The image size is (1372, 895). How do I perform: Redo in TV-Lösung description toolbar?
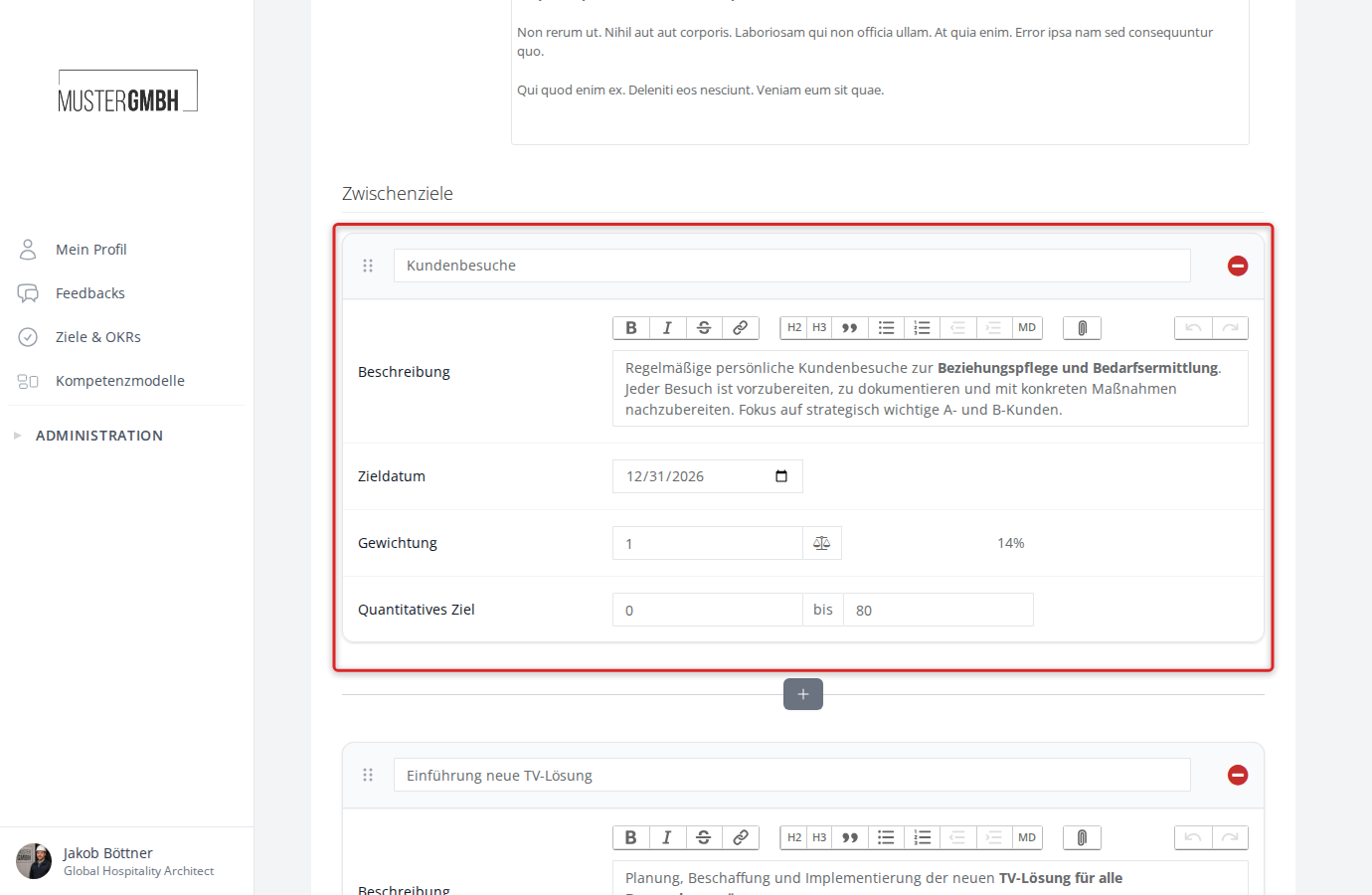(x=1230, y=837)
